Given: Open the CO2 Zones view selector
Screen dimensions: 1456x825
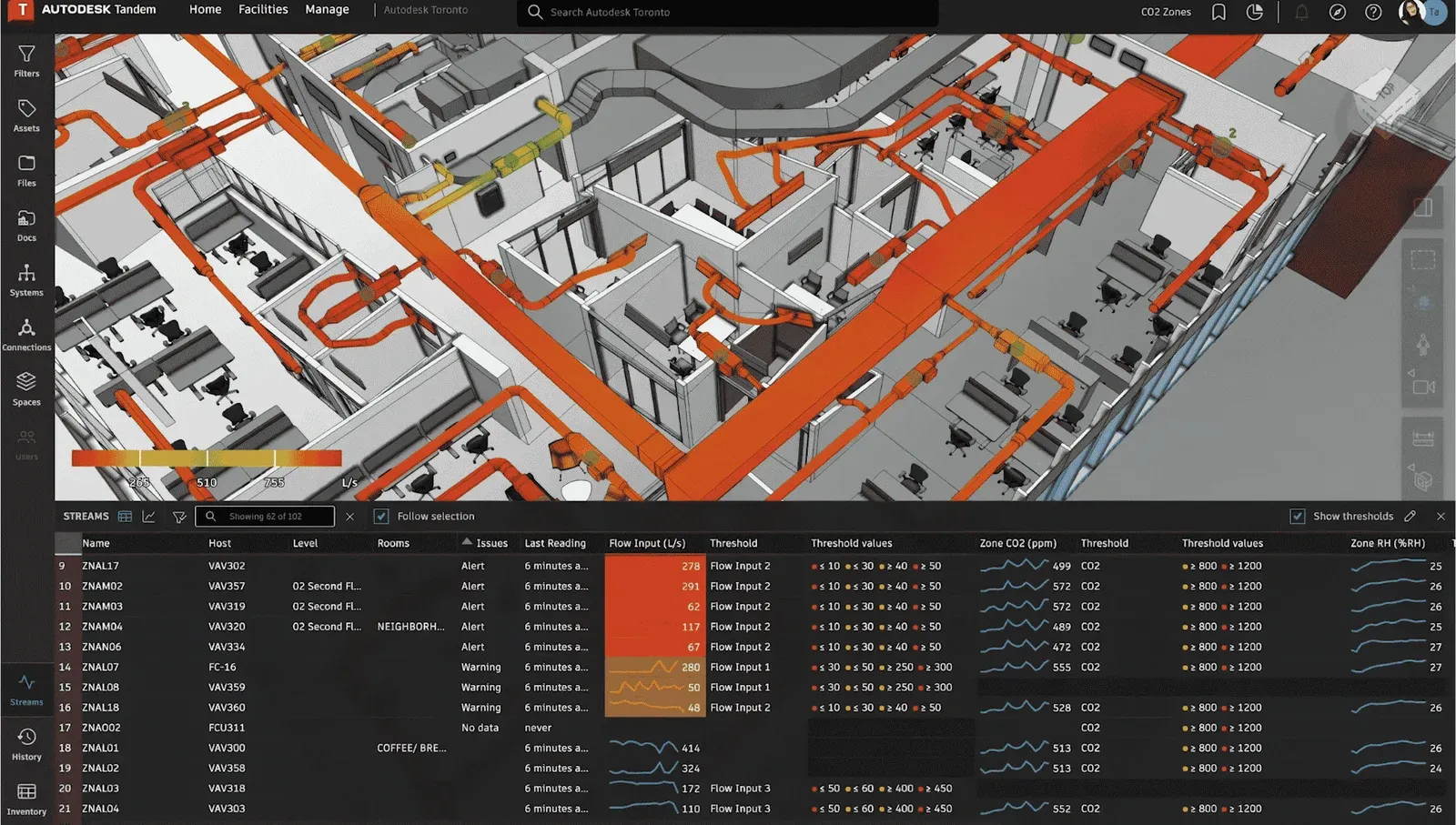Looking at the screenshot, I should (1166, 12).
